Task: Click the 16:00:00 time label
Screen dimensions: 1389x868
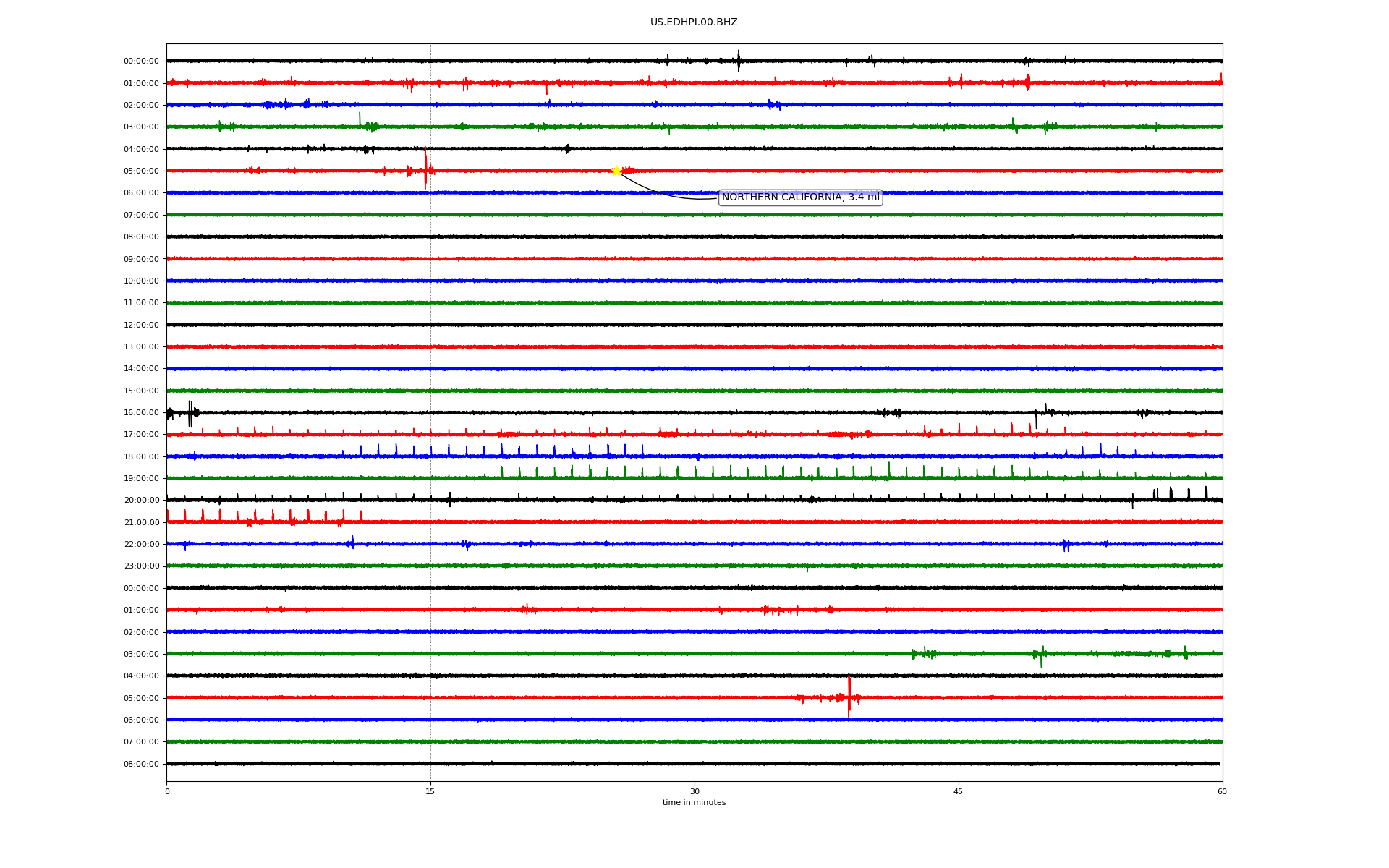Action: pos(141,413)
